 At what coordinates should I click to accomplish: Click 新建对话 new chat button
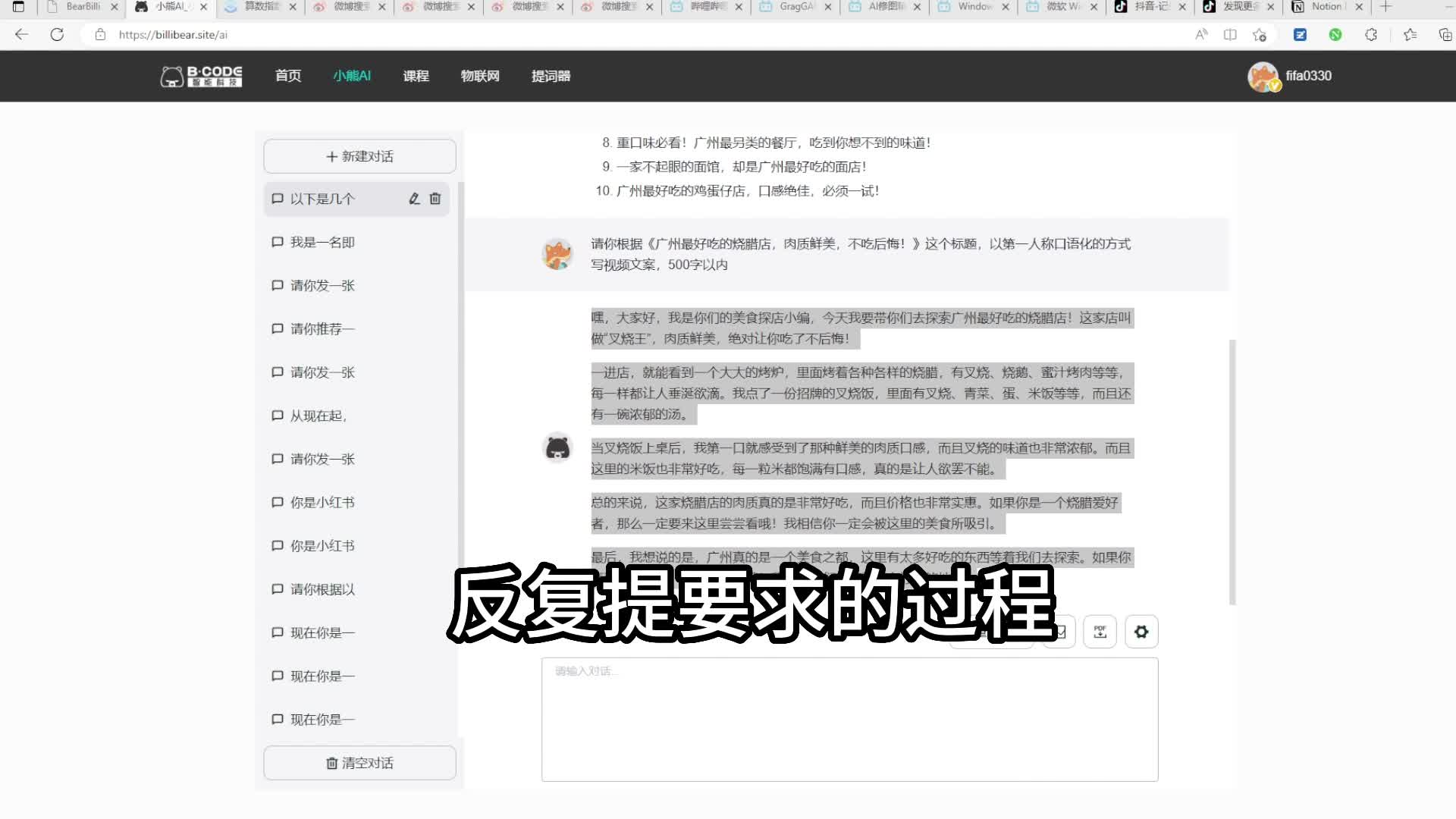coord(359,156)
